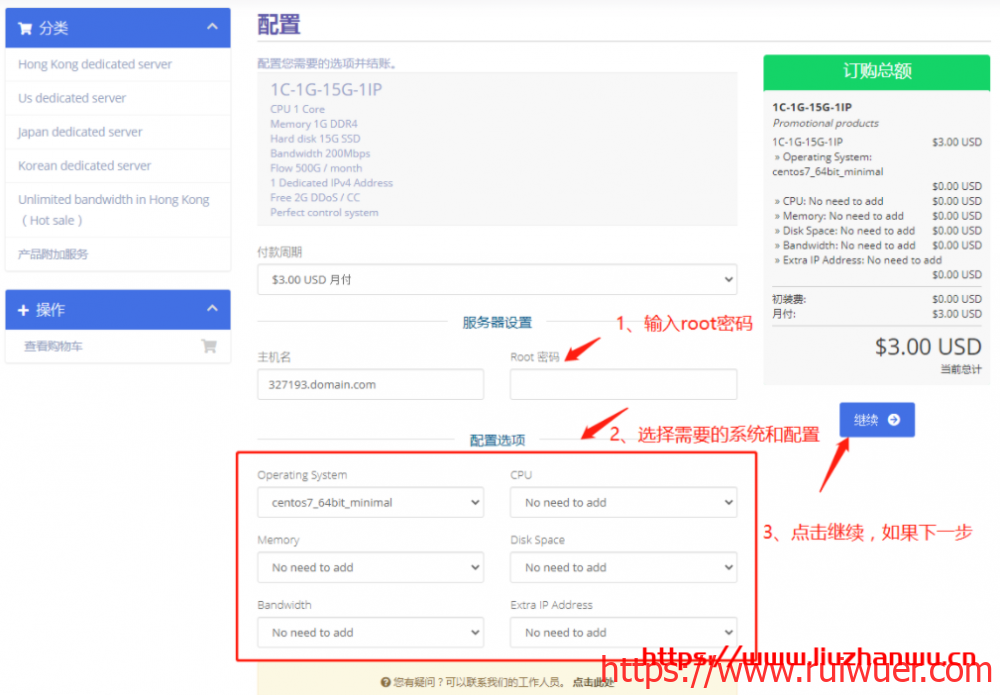
Task: Open the Bandwidth dropdown
Action: (x=370, y=633)
